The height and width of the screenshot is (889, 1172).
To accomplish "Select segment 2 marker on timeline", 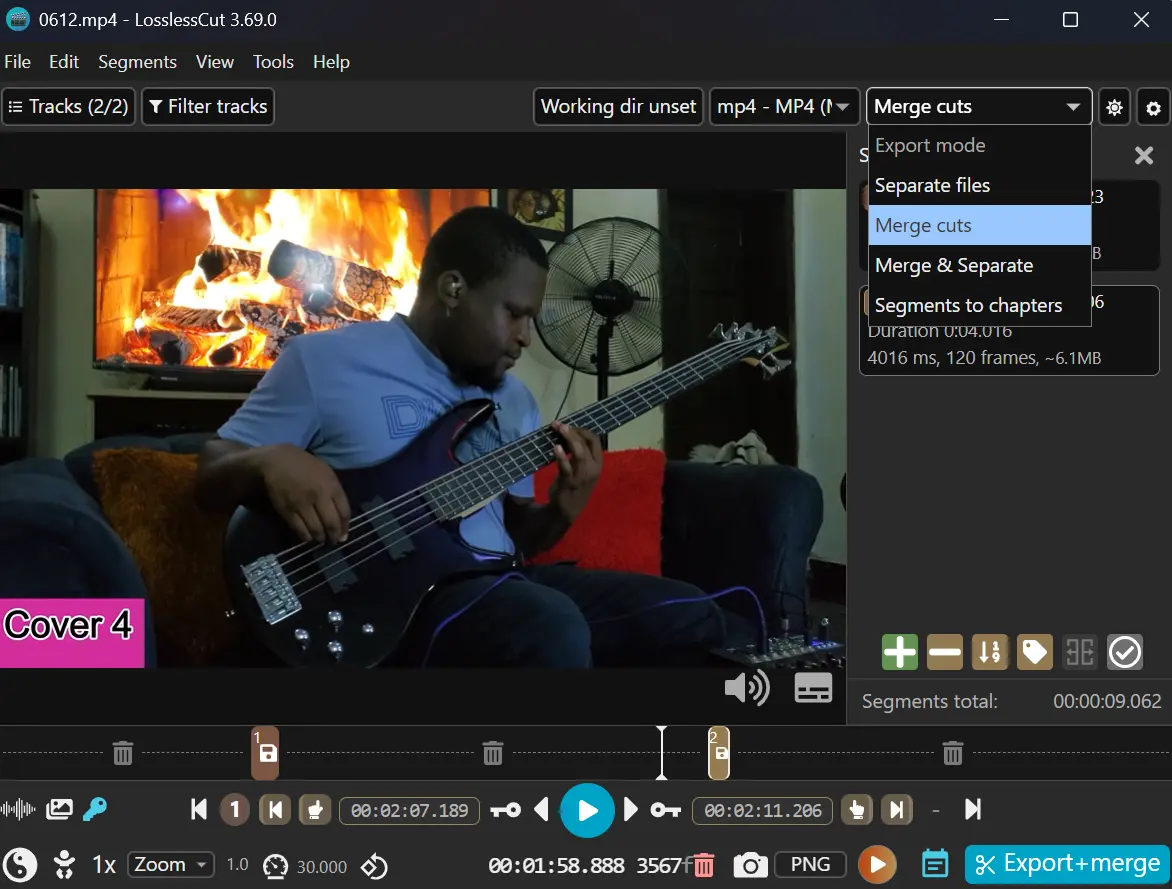I will [718, 753].
